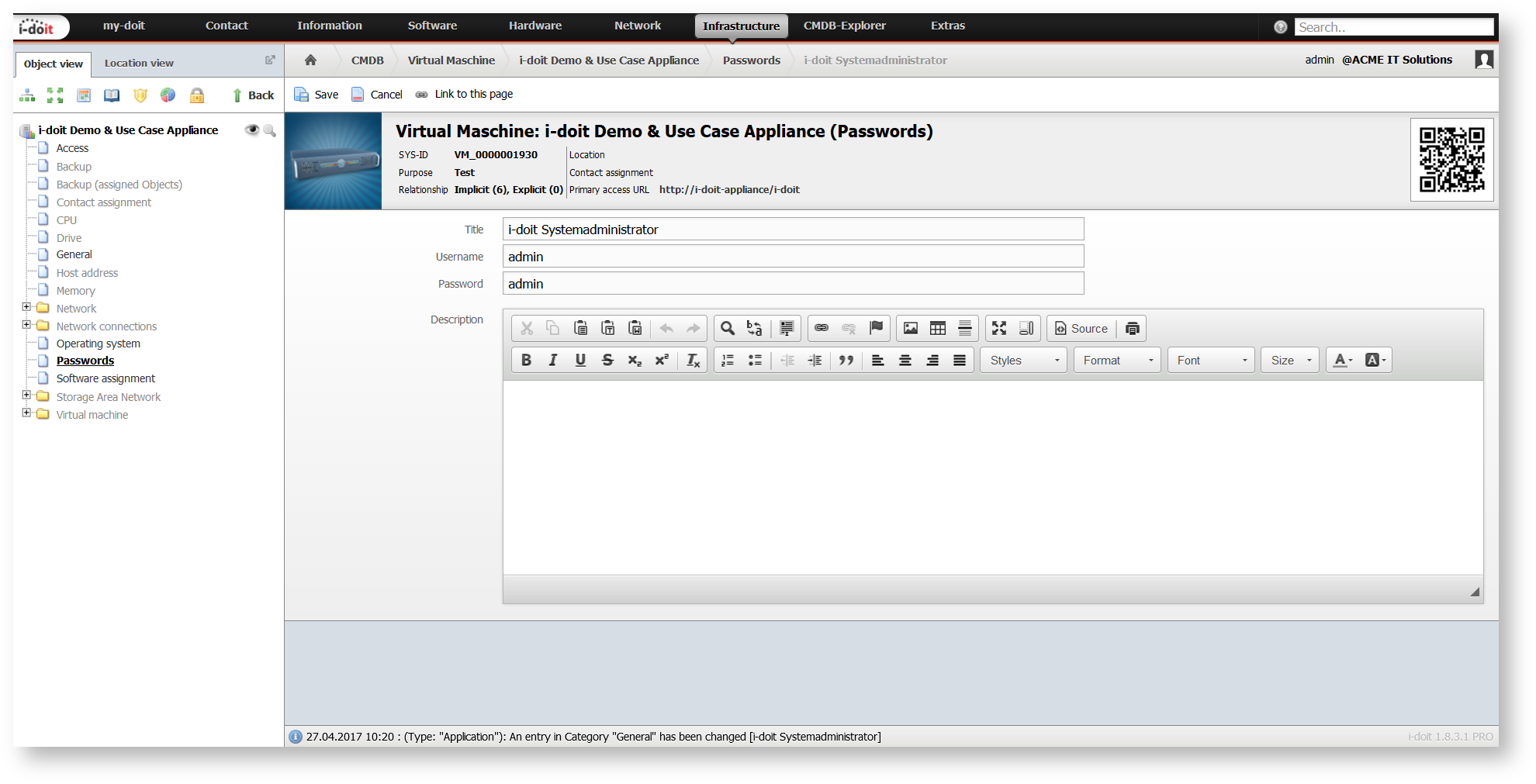Open the Extras menu
This screenshot has width=1536, height=784.
point(948,26)
